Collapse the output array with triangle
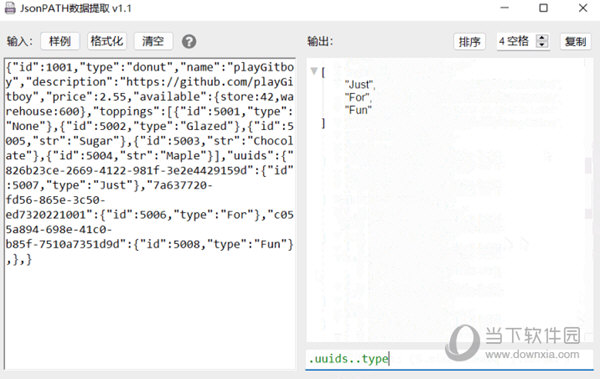Viewport: 600px width, 379px height. [x=314, y=71]
